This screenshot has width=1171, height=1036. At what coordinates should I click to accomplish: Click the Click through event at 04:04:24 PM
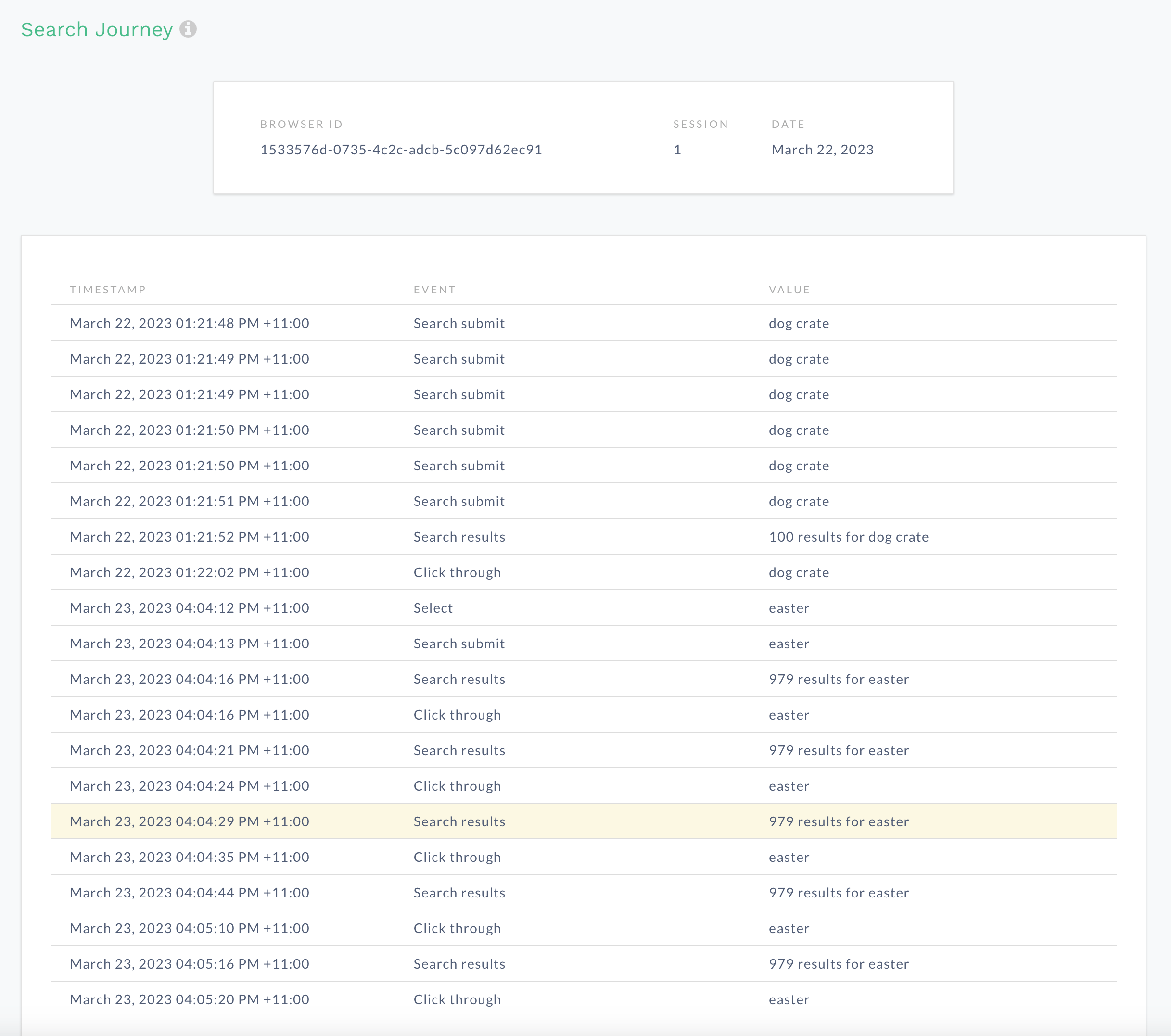(457, 786)
